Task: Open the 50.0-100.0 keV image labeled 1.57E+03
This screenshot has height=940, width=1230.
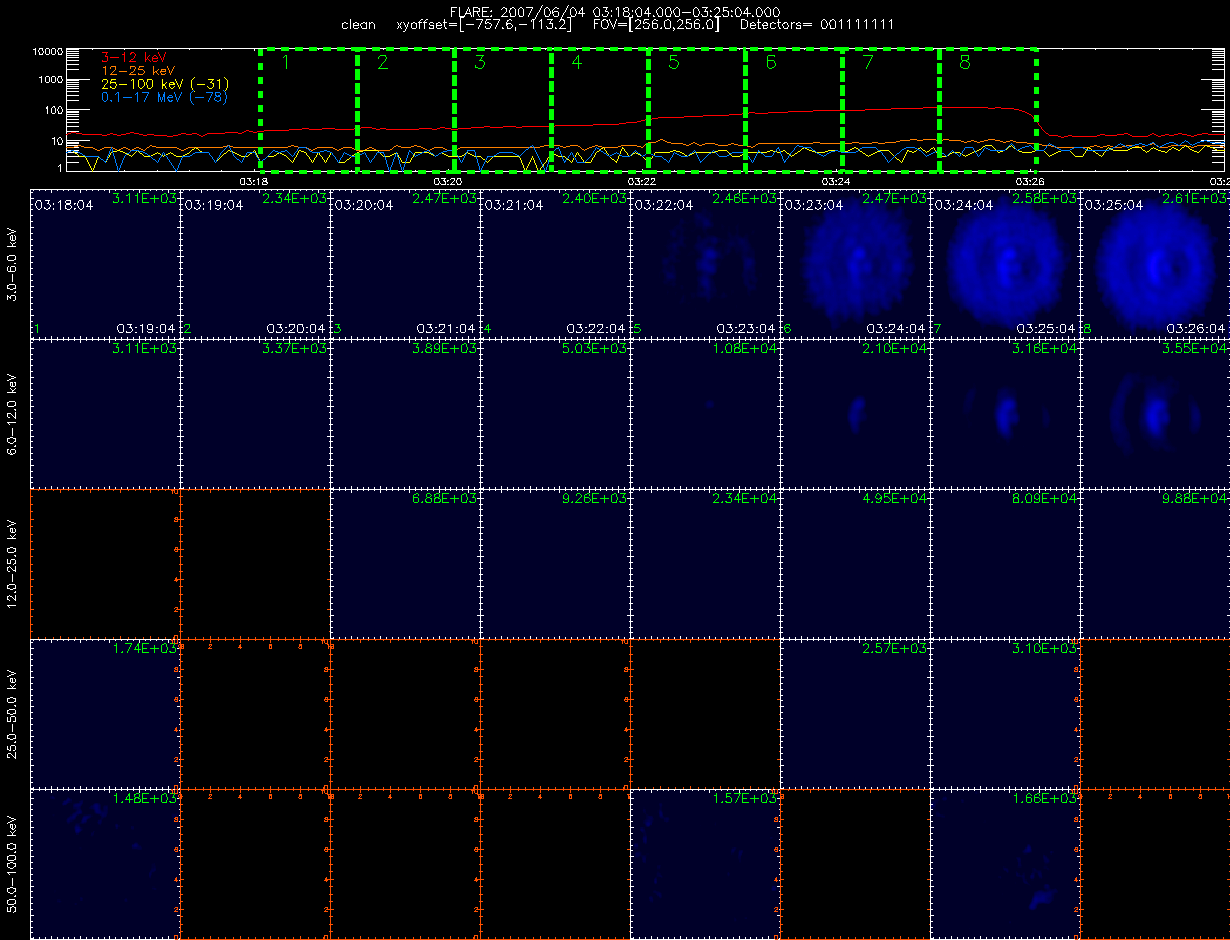Action: (x=705, y=863)
